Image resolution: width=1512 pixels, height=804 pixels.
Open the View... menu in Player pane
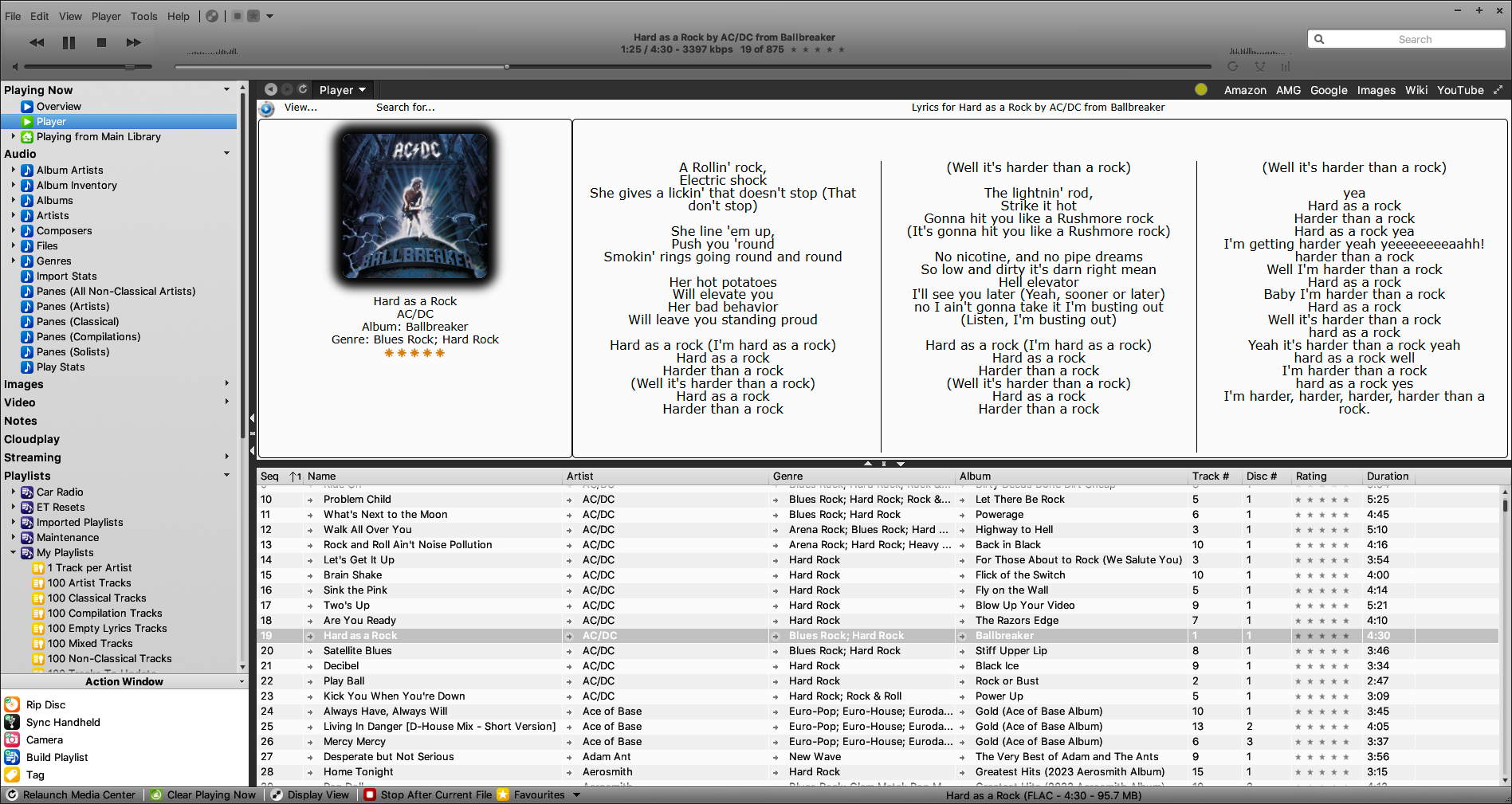pos(300,108)
